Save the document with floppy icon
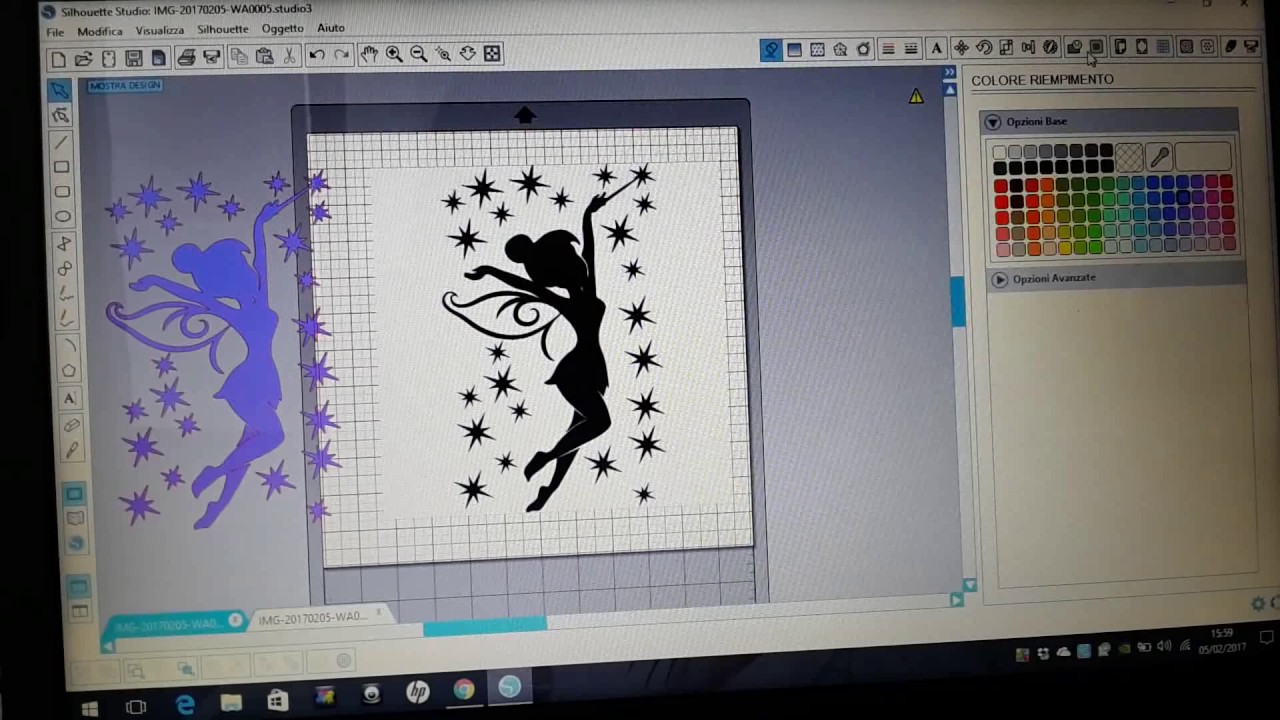 134,59
